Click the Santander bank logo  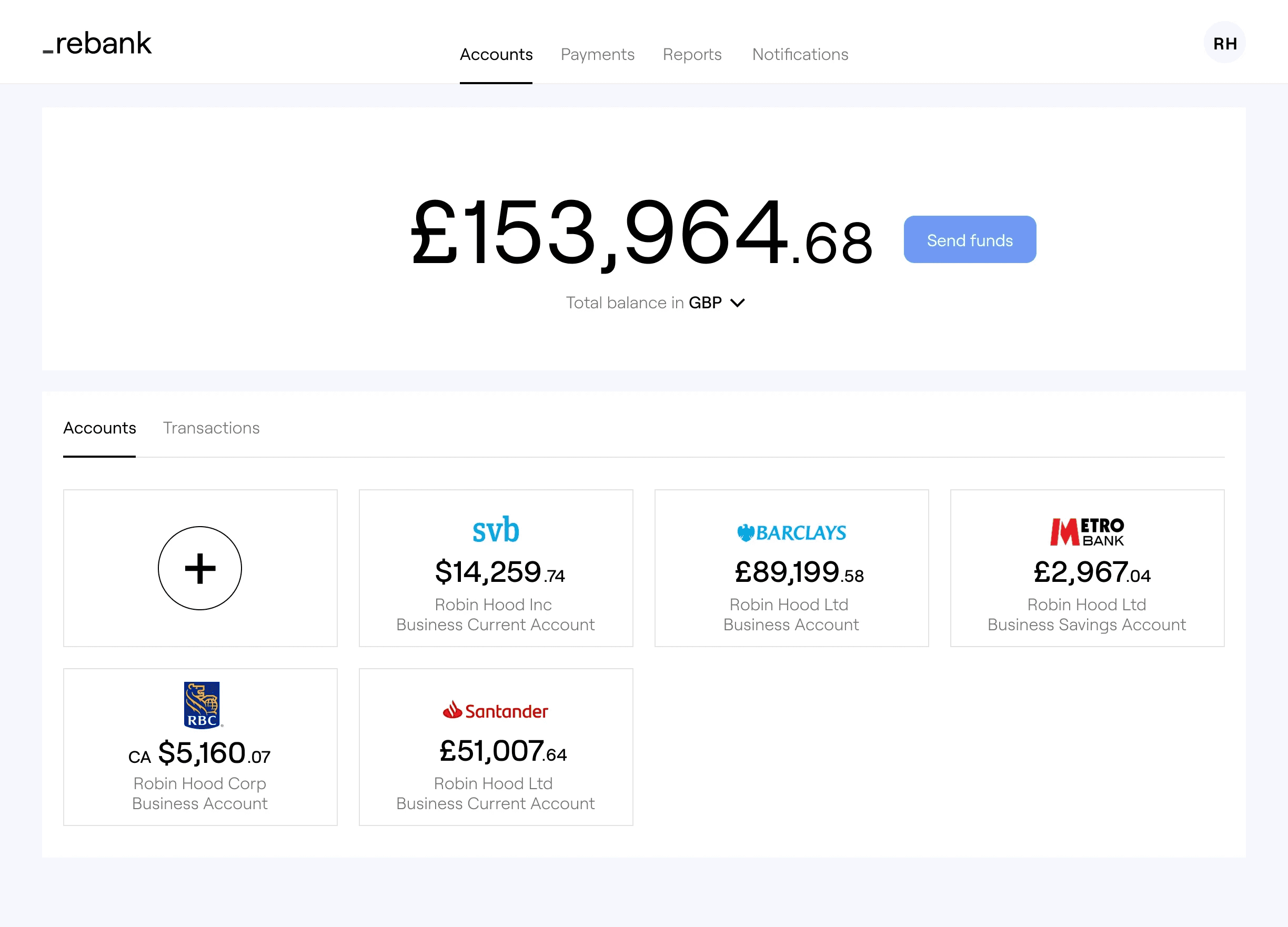coord(495,710)
